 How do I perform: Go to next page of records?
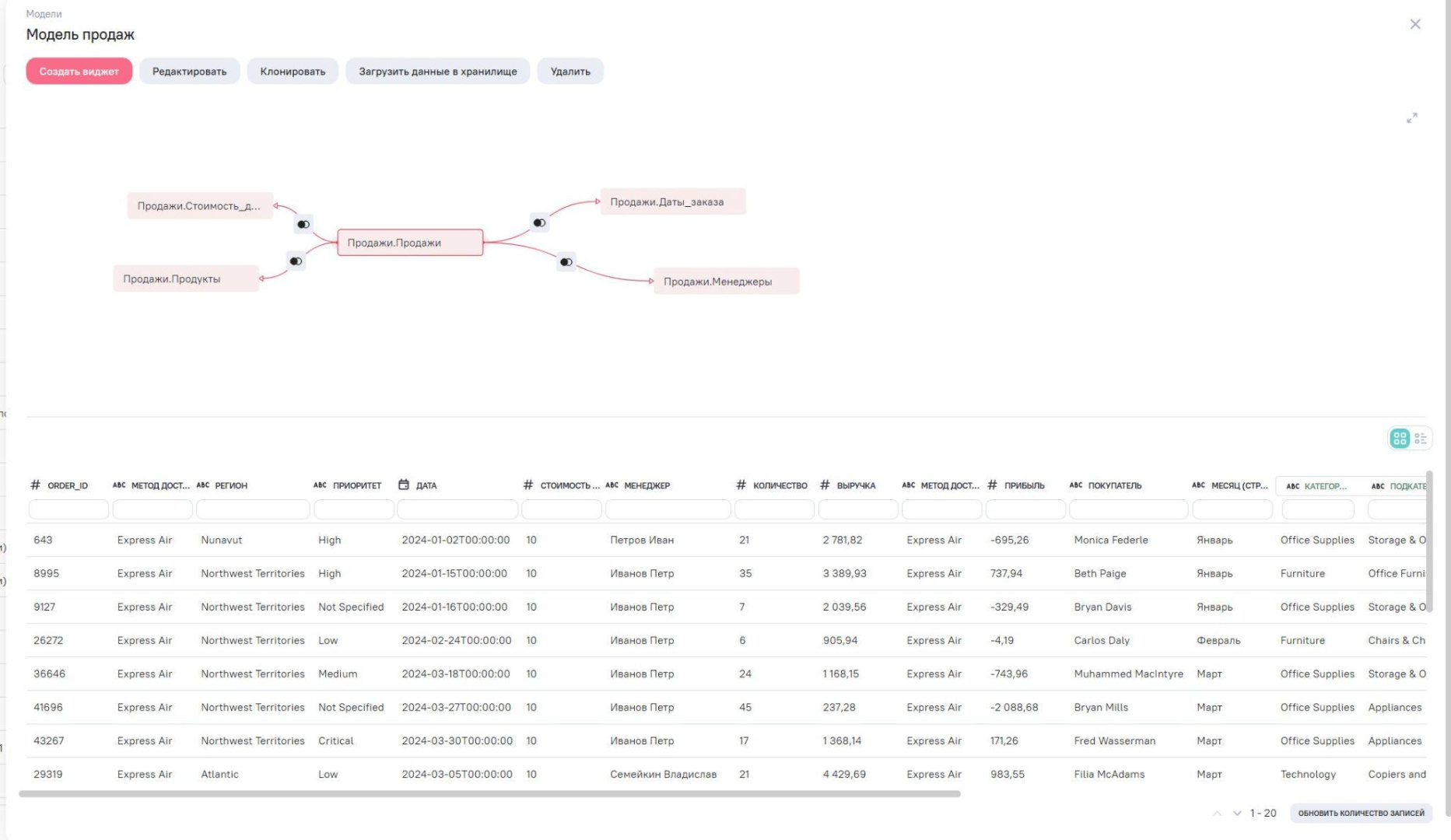1237,814
